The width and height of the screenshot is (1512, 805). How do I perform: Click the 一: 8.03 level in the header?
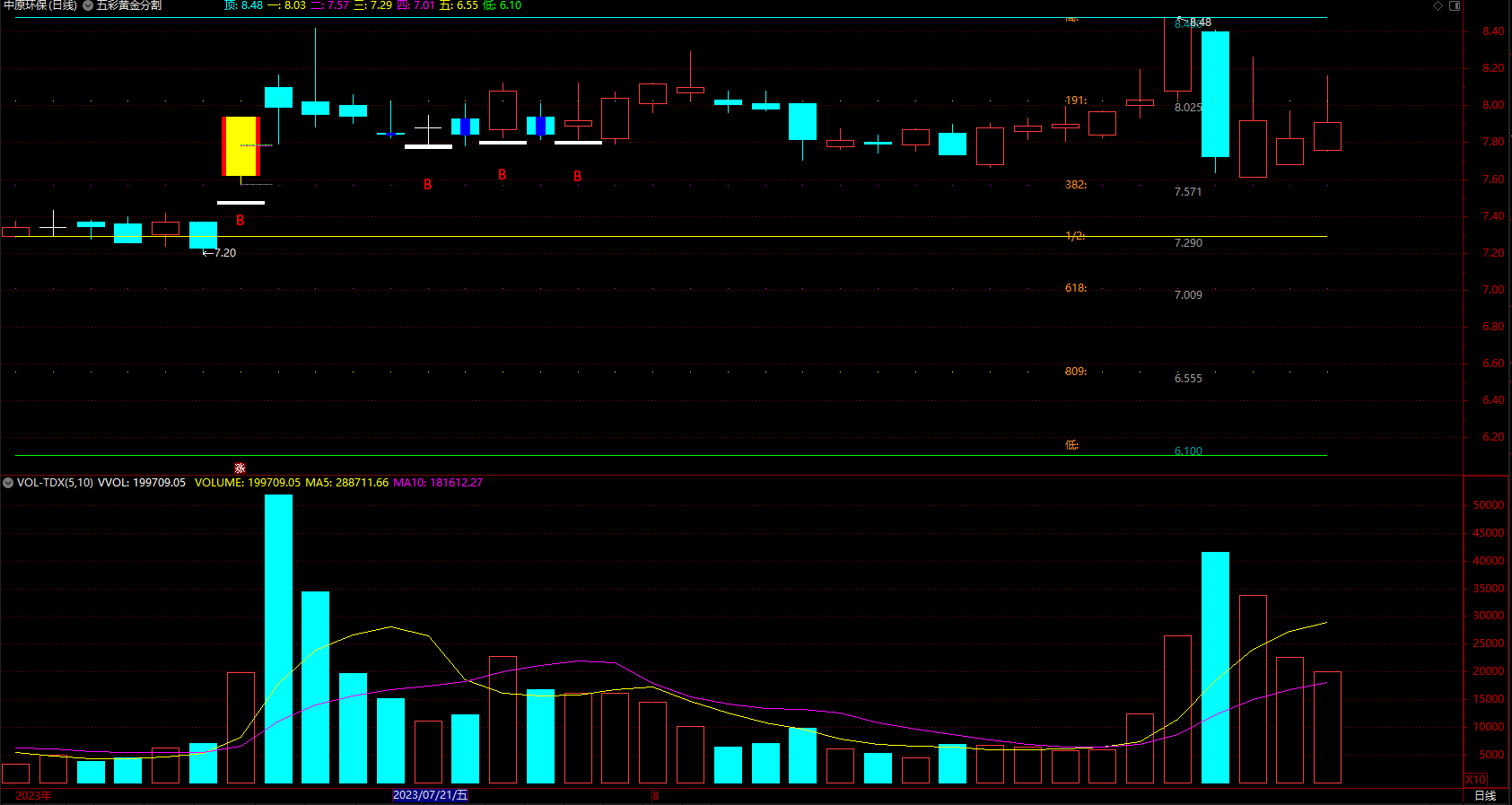[x=287, y=5]
